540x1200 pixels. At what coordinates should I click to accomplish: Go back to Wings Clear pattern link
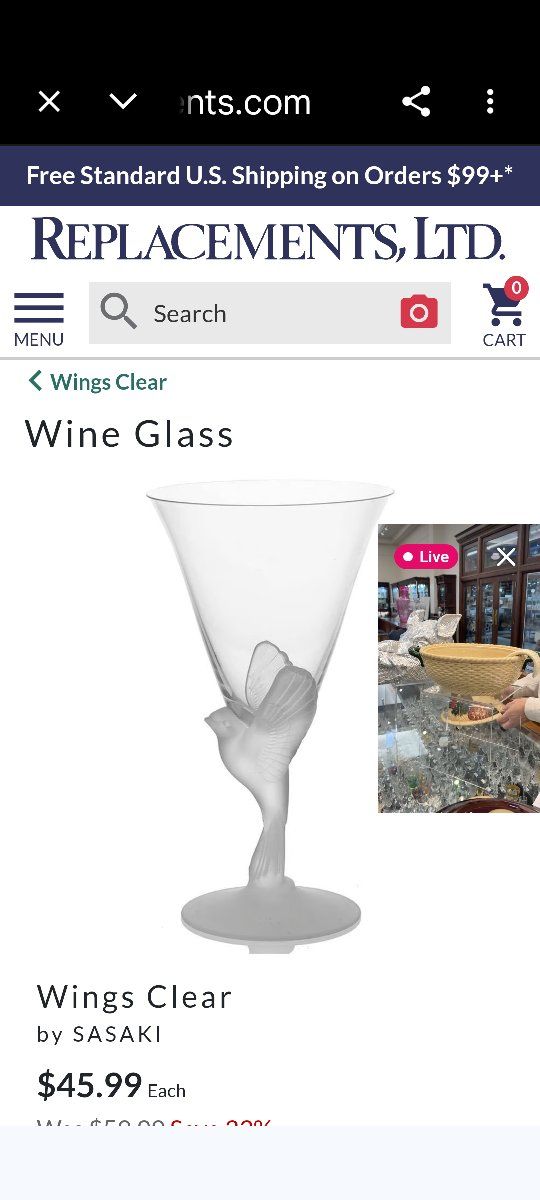click(108, 382)
